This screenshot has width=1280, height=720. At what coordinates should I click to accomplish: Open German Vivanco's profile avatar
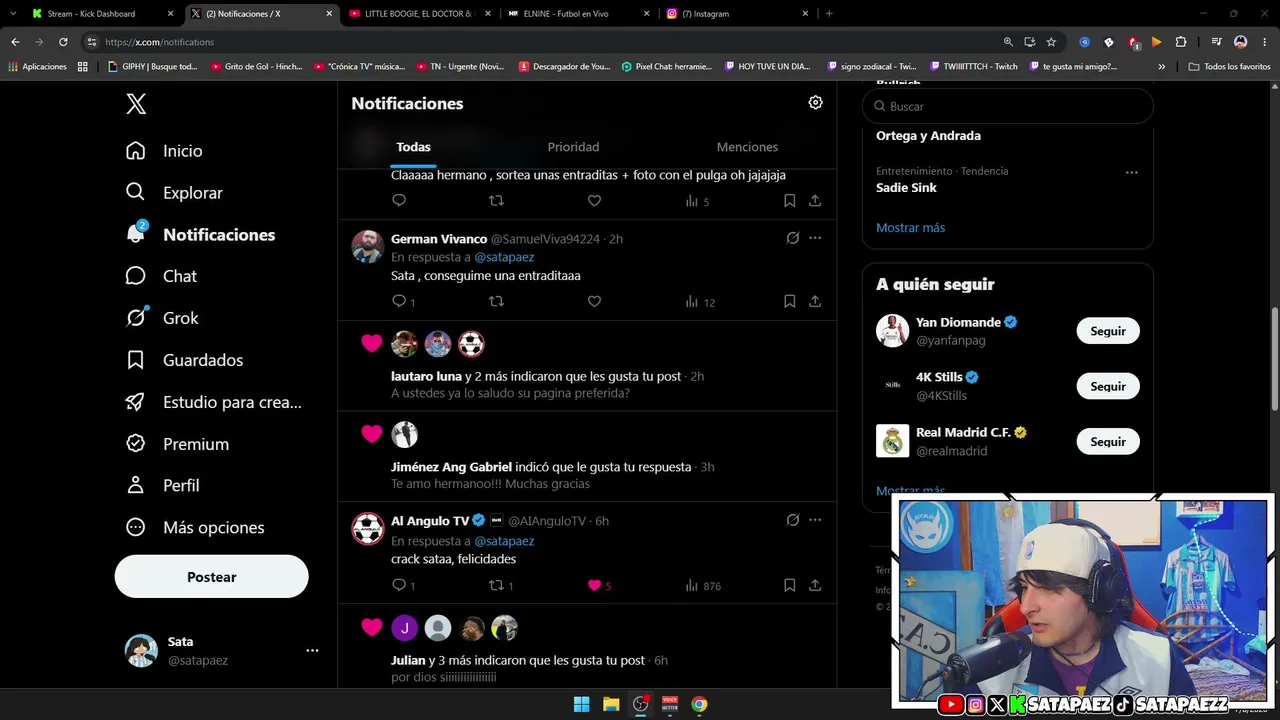point(368,246)
